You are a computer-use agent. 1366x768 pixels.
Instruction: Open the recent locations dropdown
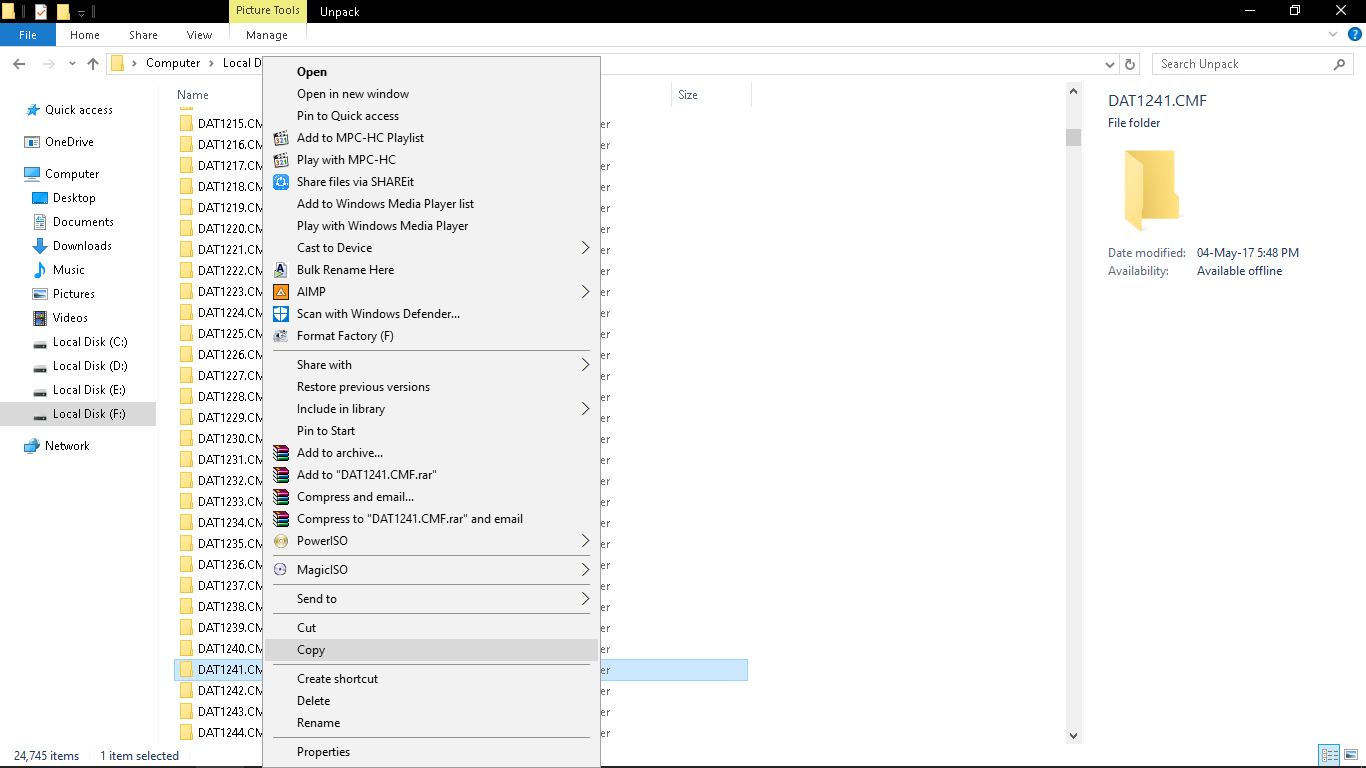[x=72, y=64]
